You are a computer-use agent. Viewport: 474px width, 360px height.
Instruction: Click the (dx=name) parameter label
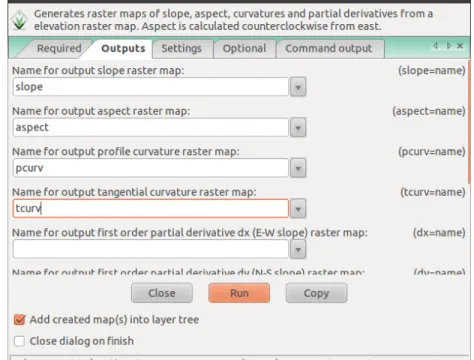(439, 232)
